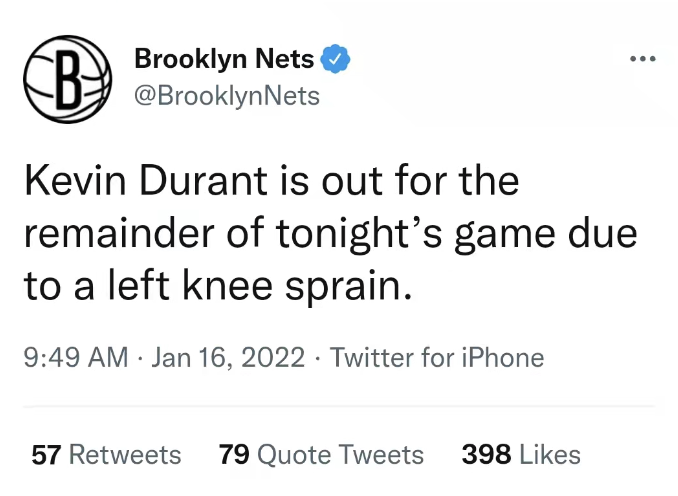
Task: Open the three-dot more options menu
Action: [642, 59]
